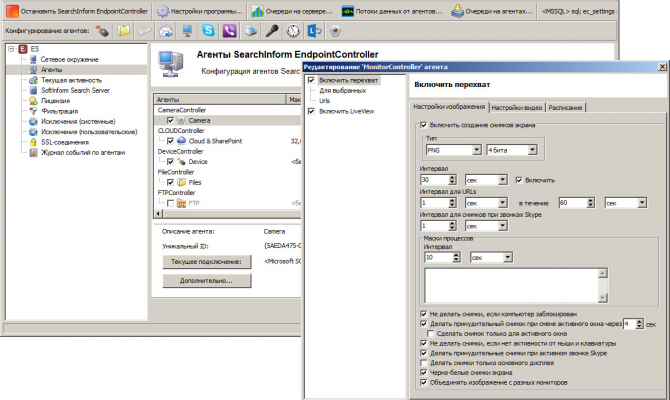Open Skype calls interval units dropdown
The image size is (670, 400).
click(502, 226)
